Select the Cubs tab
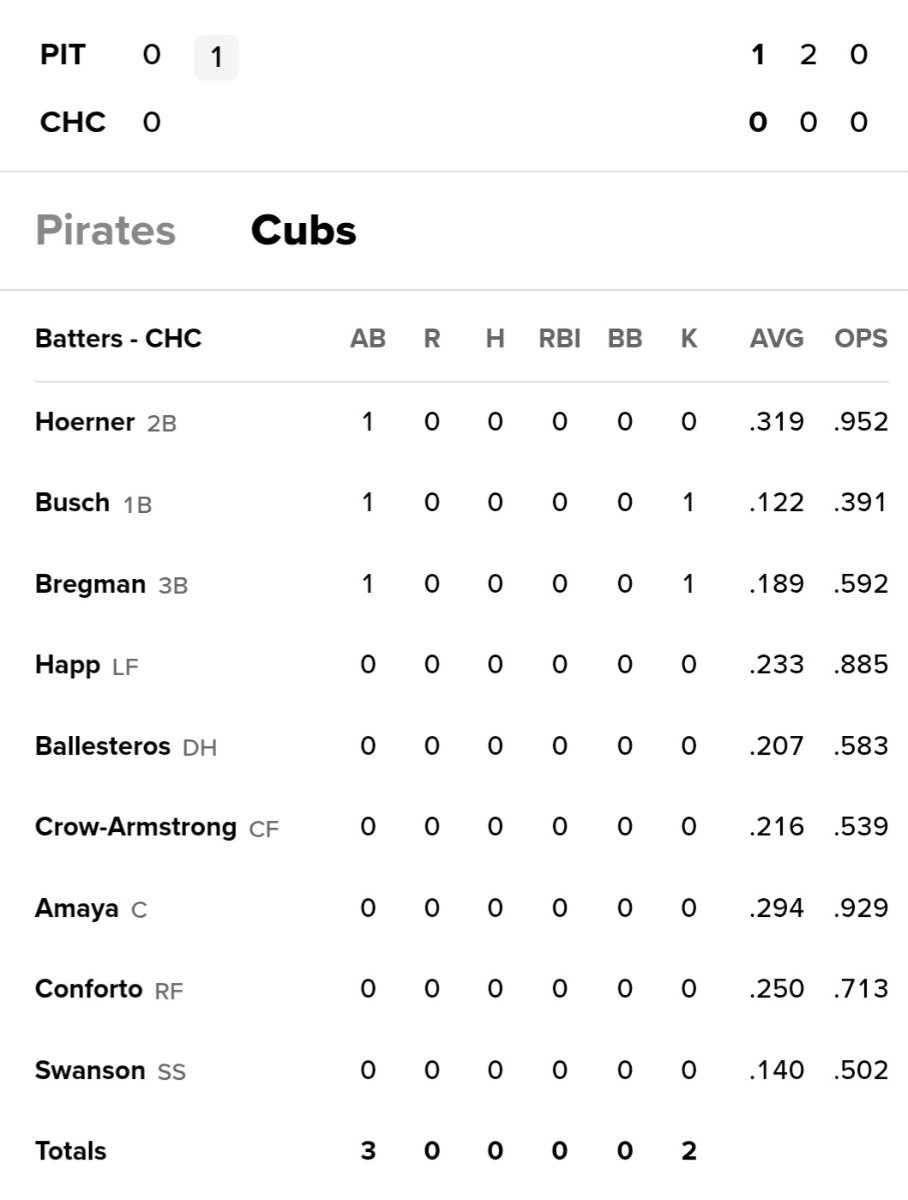Screen dimensions: 908x1200 coord(303,231)
